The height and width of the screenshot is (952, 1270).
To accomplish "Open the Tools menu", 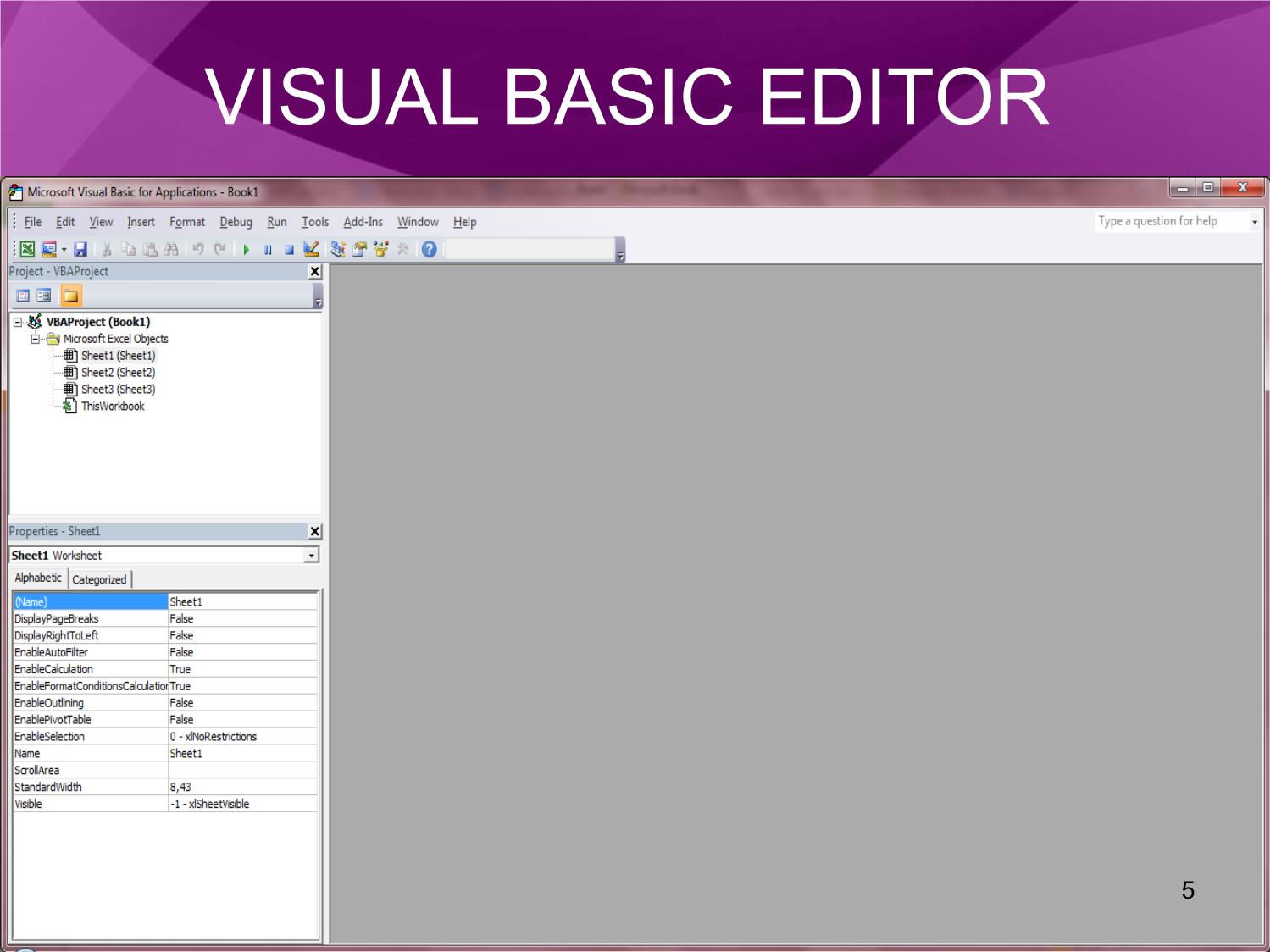I will (x=315, y=222).
